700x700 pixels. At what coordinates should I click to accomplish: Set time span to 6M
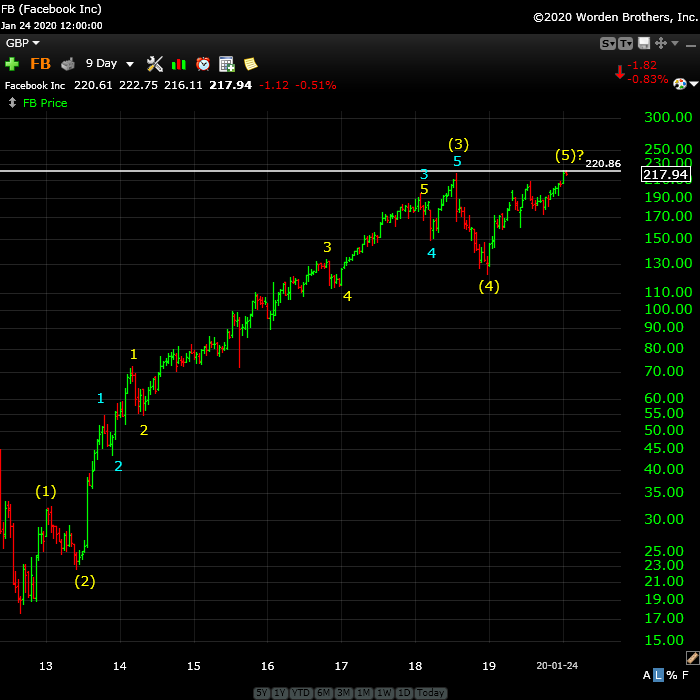[324, 693]
